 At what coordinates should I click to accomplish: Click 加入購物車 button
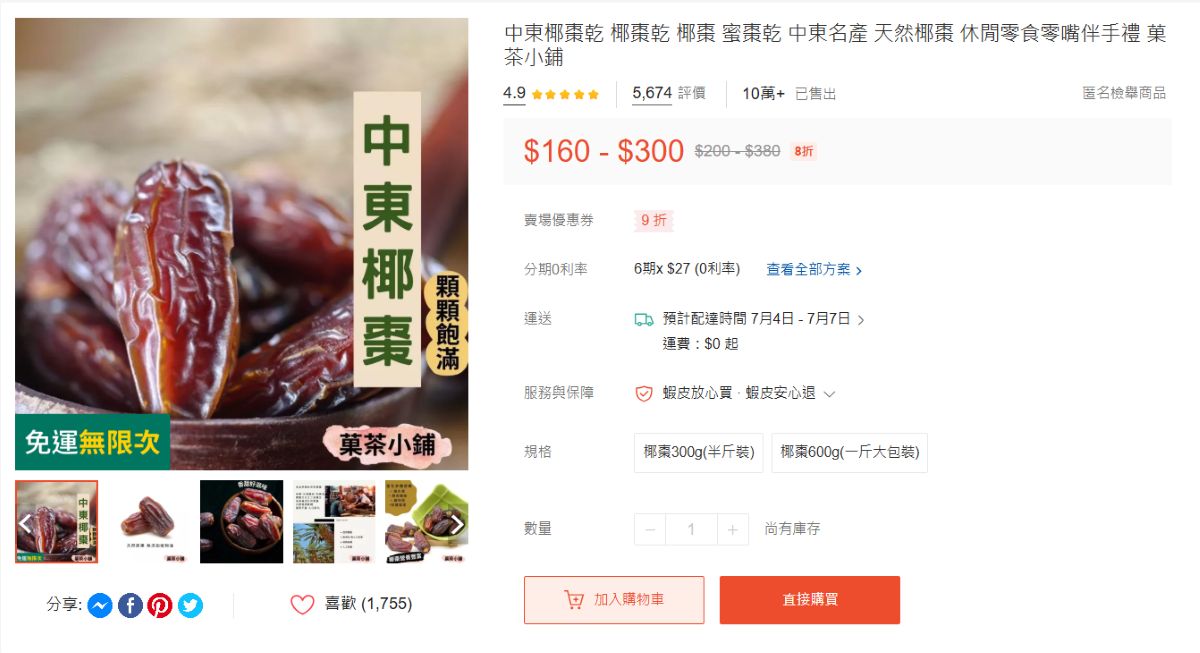[x=614, y=600]
